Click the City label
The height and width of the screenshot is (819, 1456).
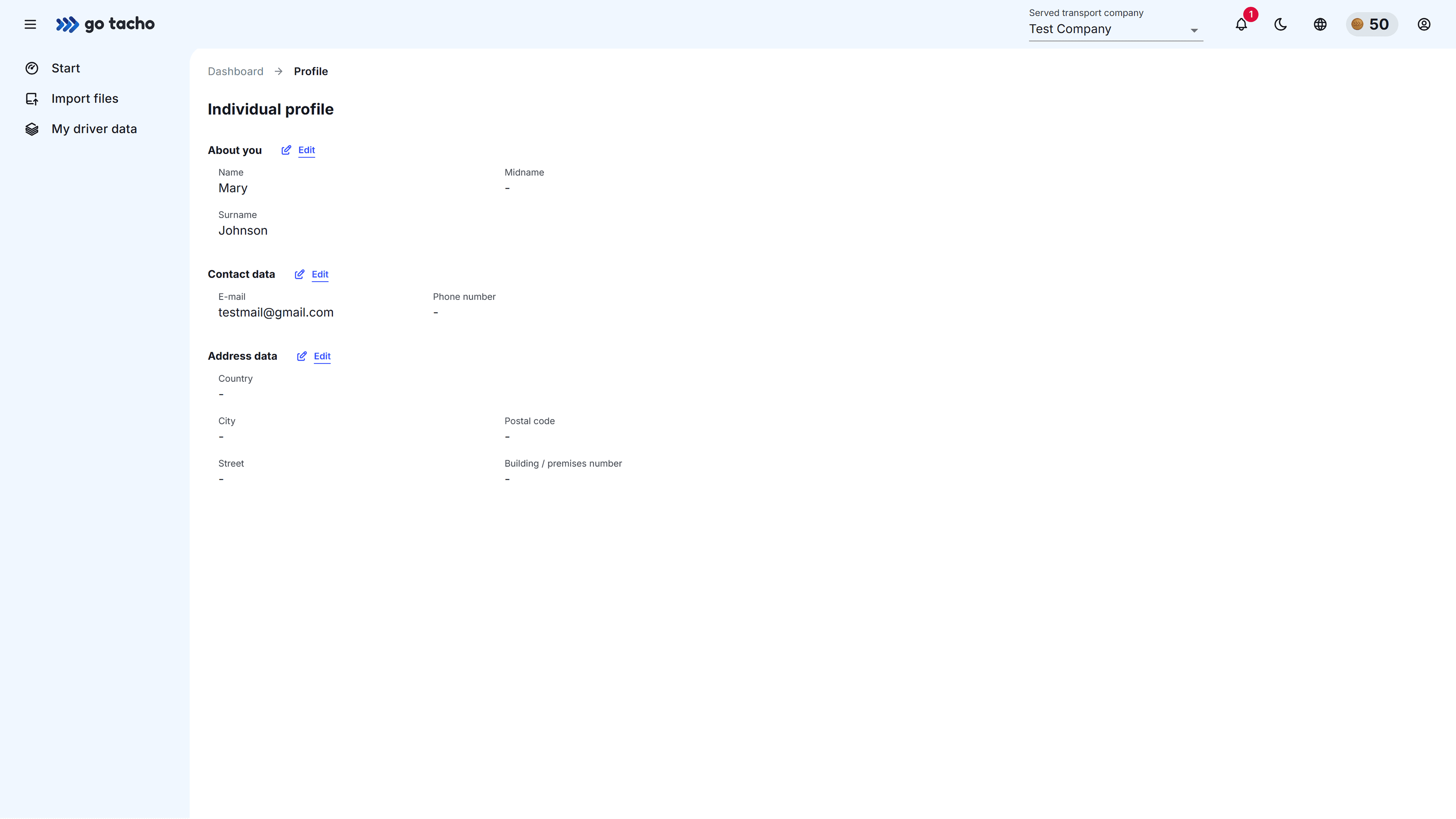coord(227,421)
